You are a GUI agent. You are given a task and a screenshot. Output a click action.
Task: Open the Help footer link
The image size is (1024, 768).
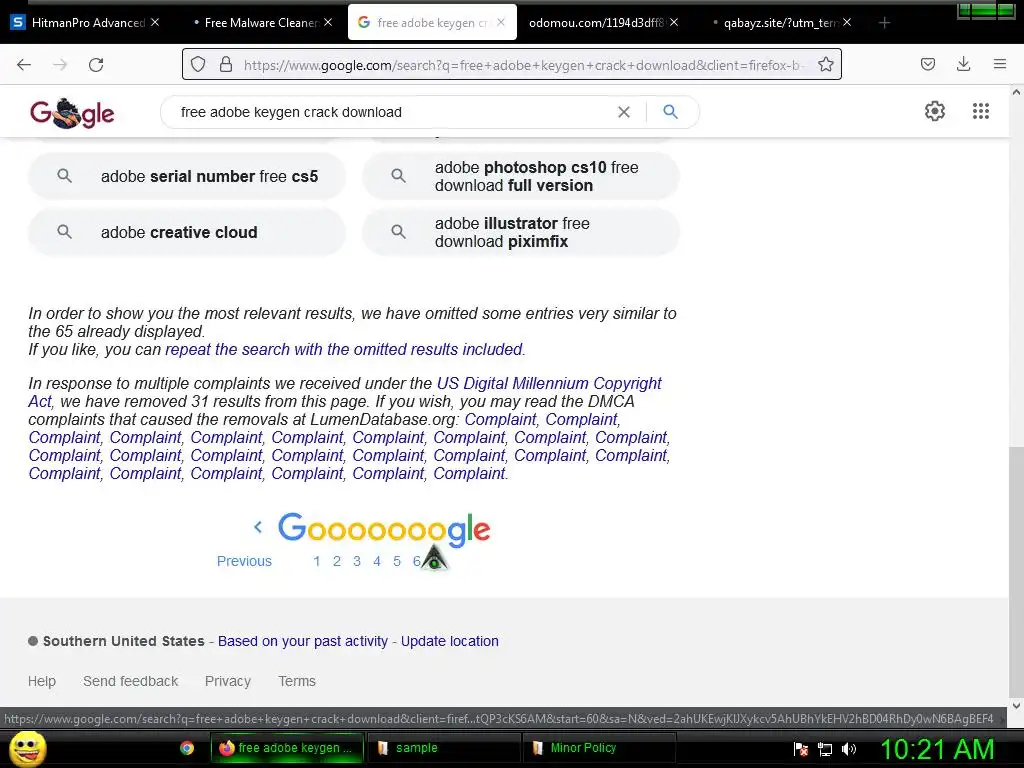[x=42, y=681]
